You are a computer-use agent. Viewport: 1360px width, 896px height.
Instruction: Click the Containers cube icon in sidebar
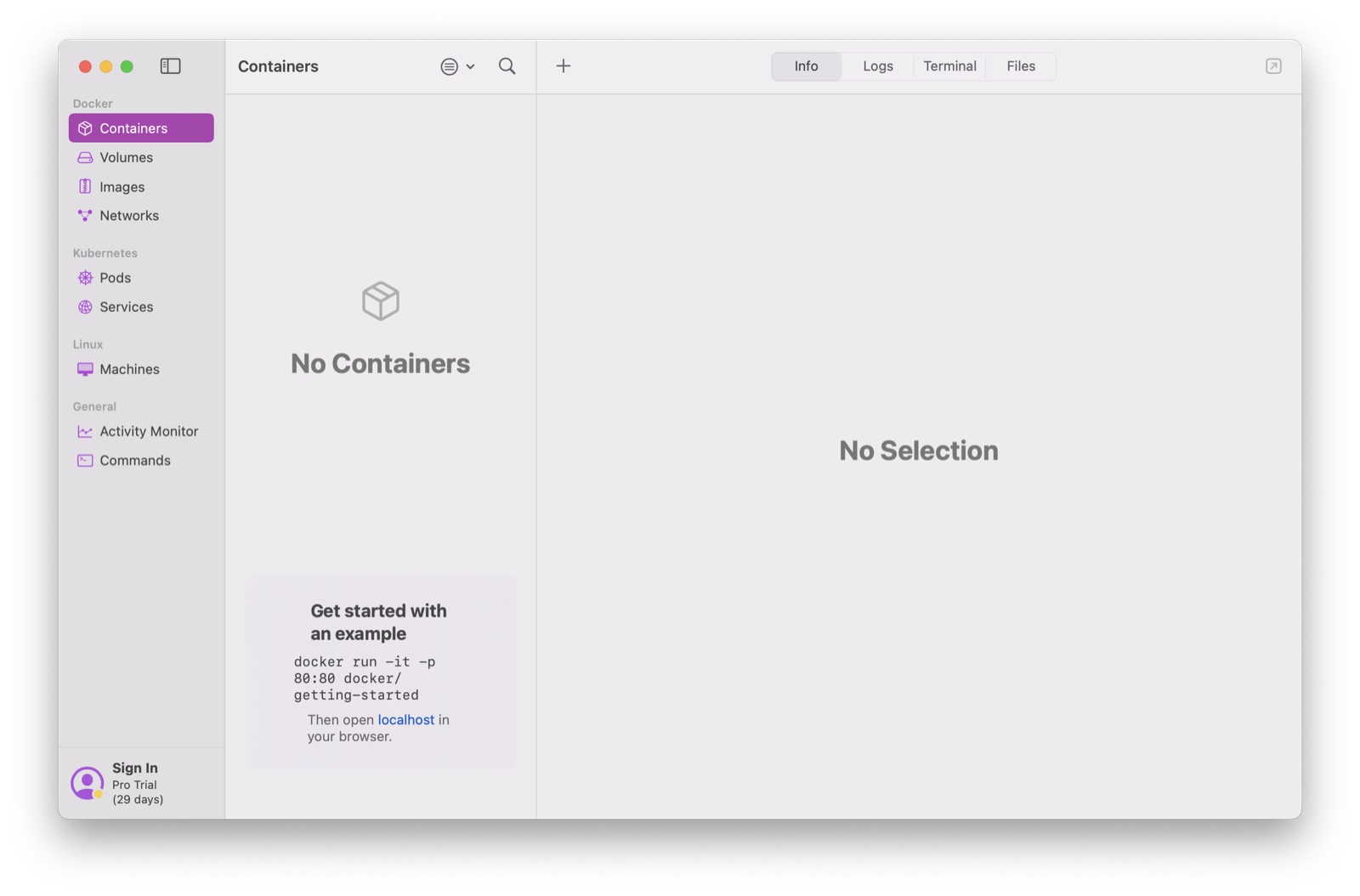click(85, 128)
